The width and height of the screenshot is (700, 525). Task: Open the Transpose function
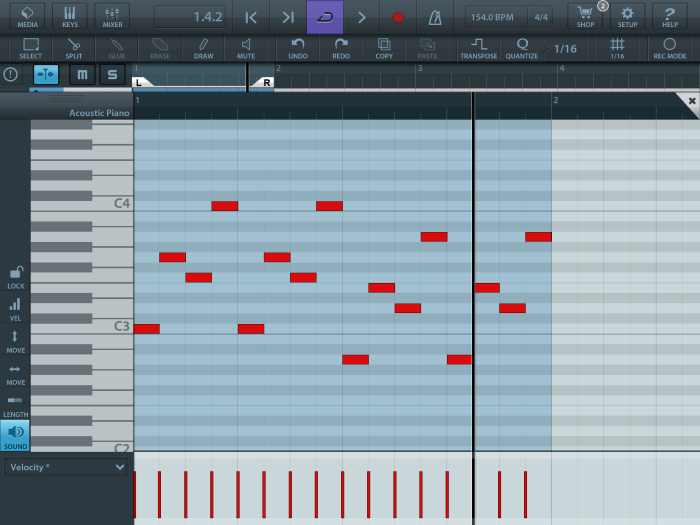coord(479,48)
